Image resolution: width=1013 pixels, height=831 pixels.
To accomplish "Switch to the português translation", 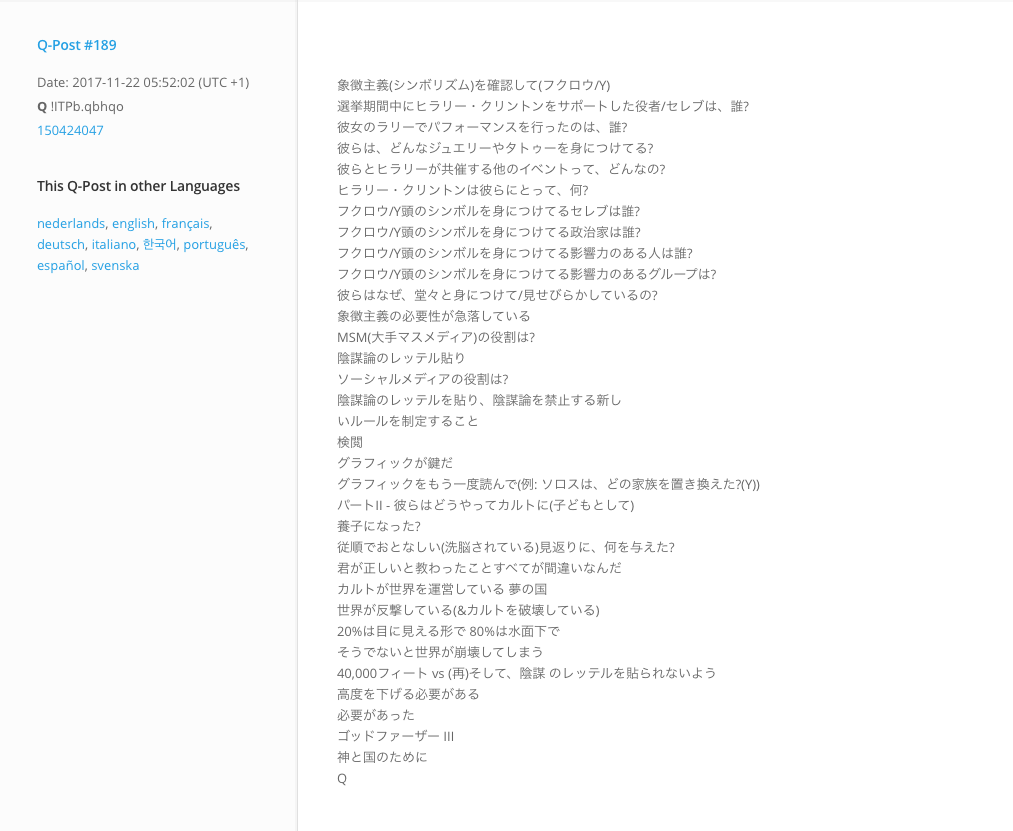I will point(214,244).
